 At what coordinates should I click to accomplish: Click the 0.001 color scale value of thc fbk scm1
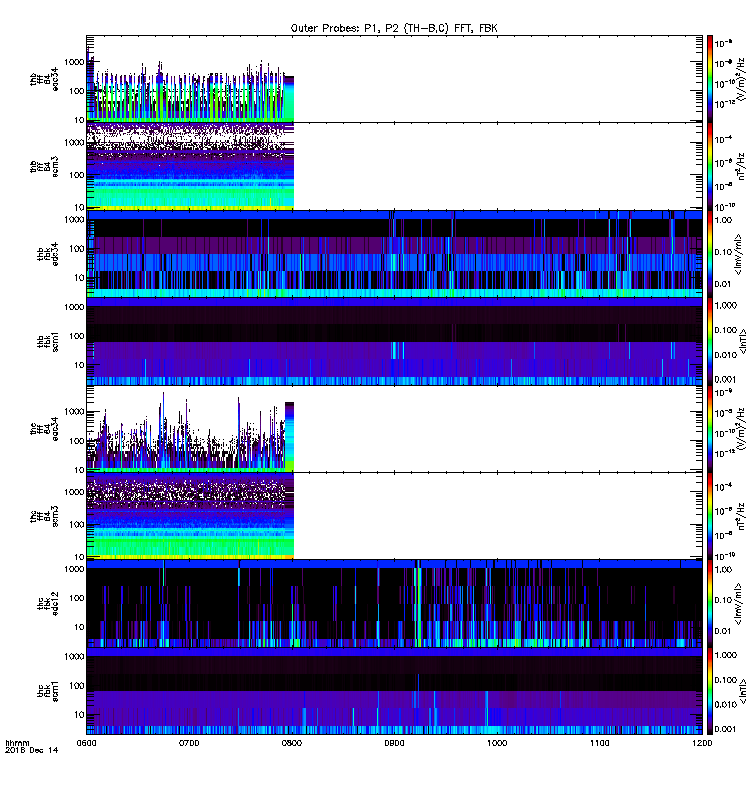point(726,729)
